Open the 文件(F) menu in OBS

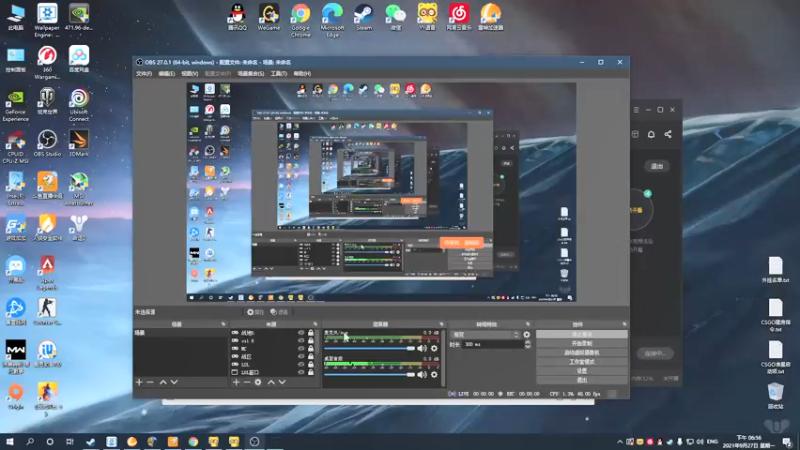click(x=144, y=73)
